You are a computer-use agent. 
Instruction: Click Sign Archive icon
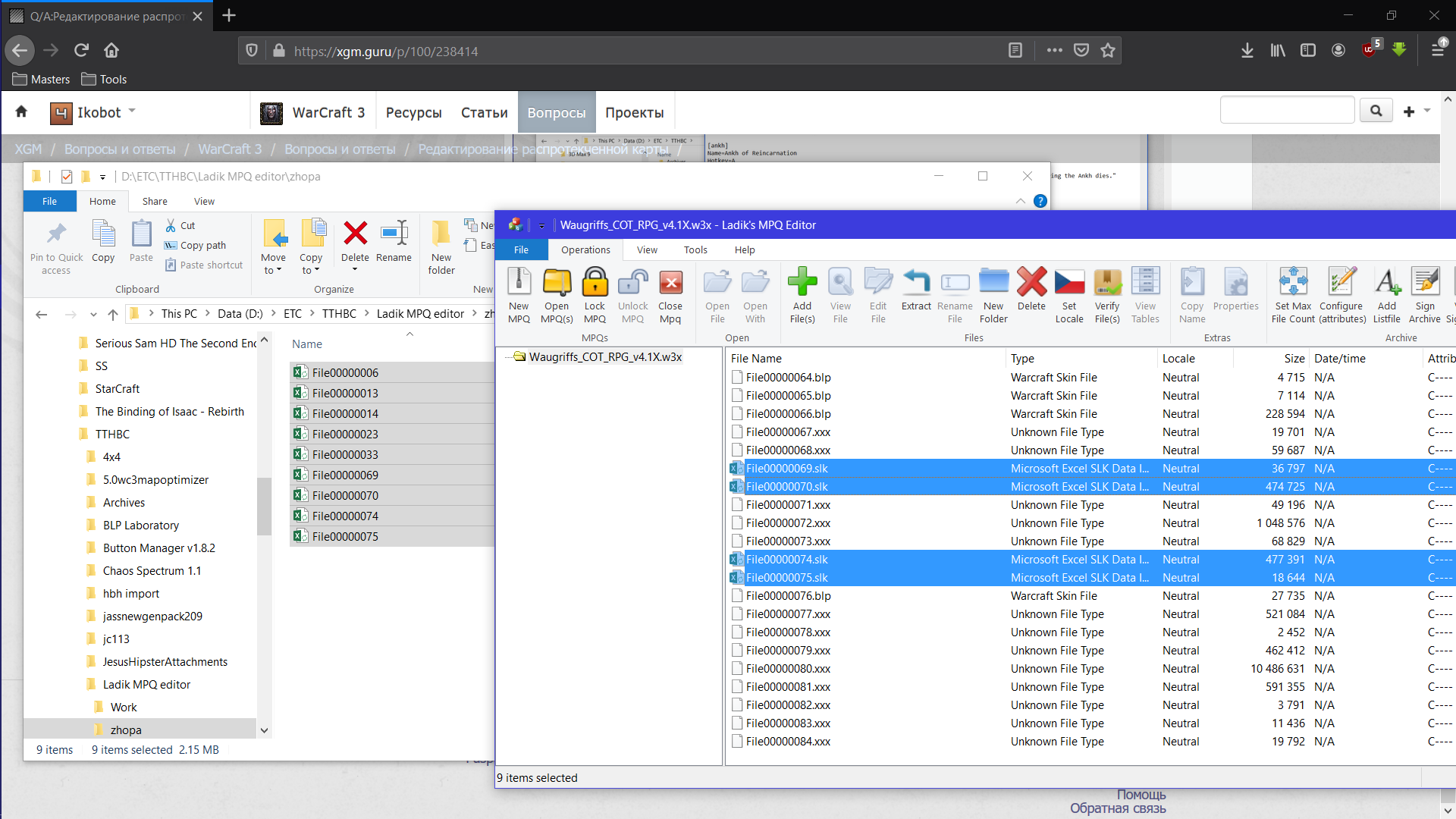pos(1425,282)
